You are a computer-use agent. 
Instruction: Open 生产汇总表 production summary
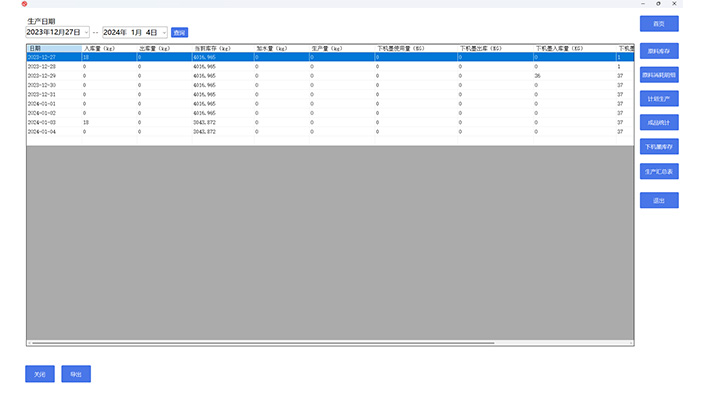[659, 171]
